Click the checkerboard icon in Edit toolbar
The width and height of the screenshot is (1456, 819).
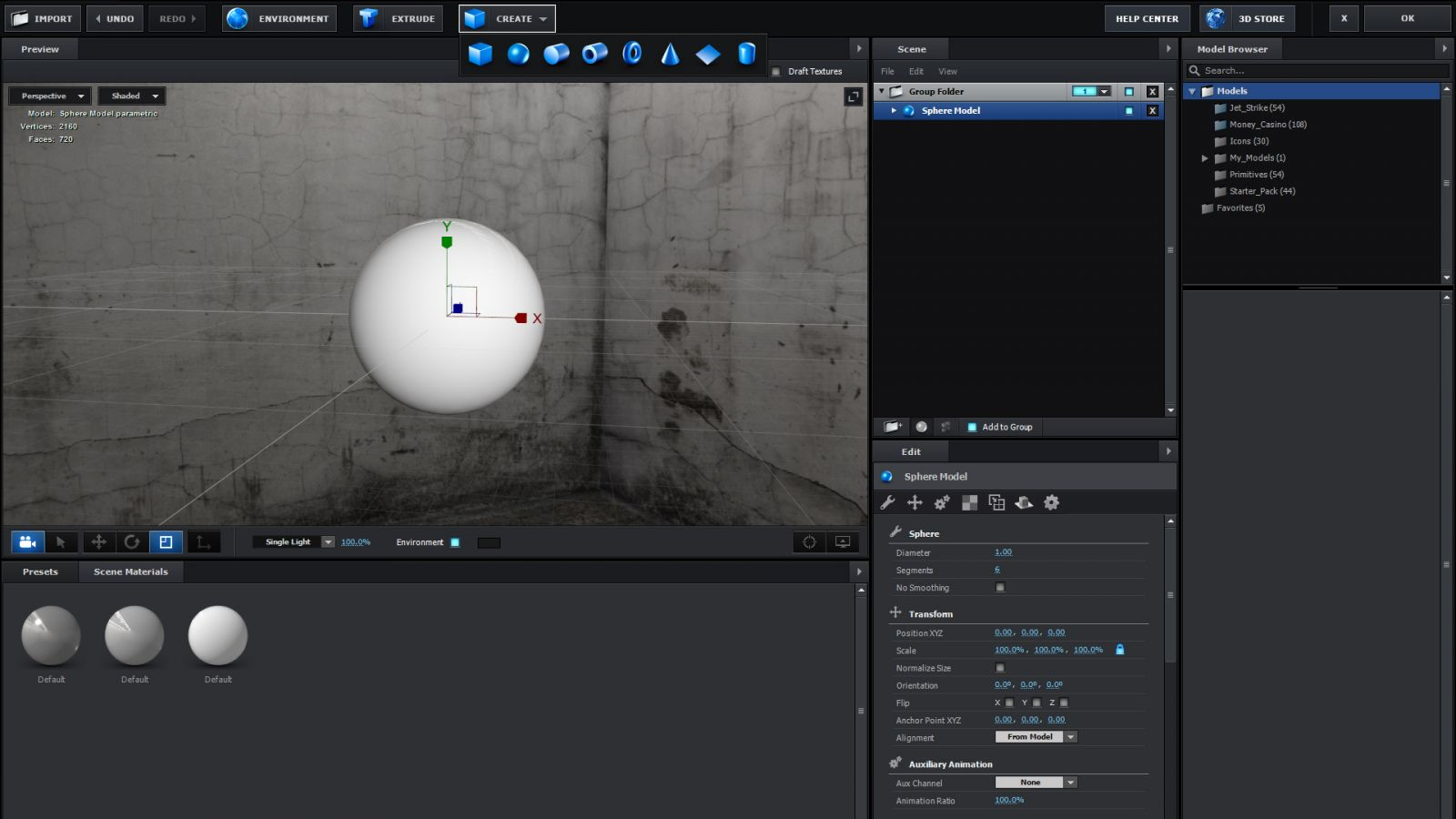(x=970, y=502)
